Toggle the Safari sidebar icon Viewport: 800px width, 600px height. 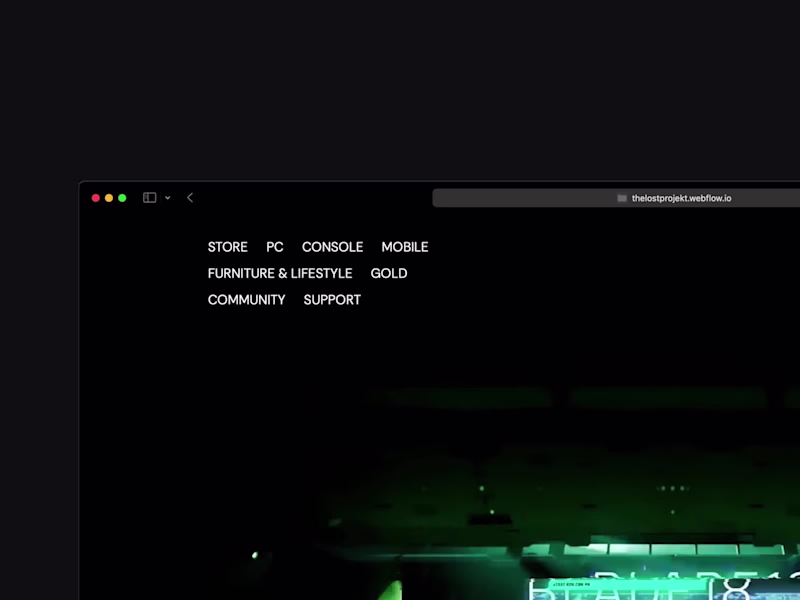pyautogui.click(x=149, y=197)
